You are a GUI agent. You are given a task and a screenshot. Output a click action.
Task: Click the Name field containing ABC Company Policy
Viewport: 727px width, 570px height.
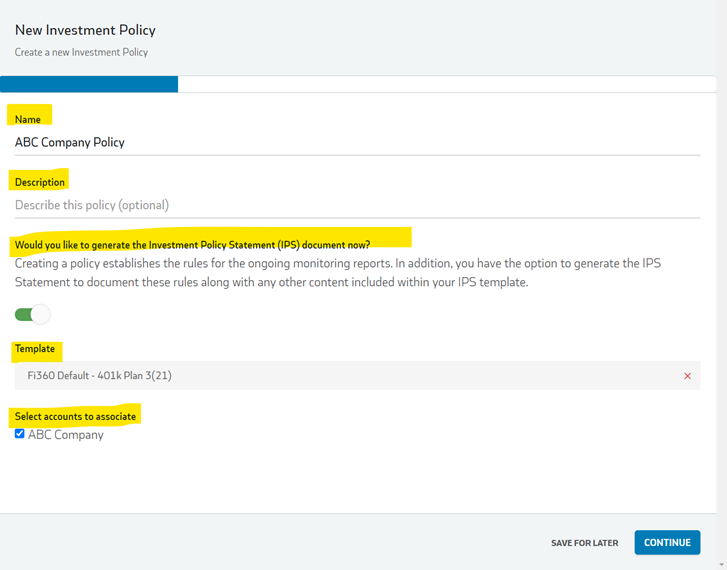click(357, 142)
